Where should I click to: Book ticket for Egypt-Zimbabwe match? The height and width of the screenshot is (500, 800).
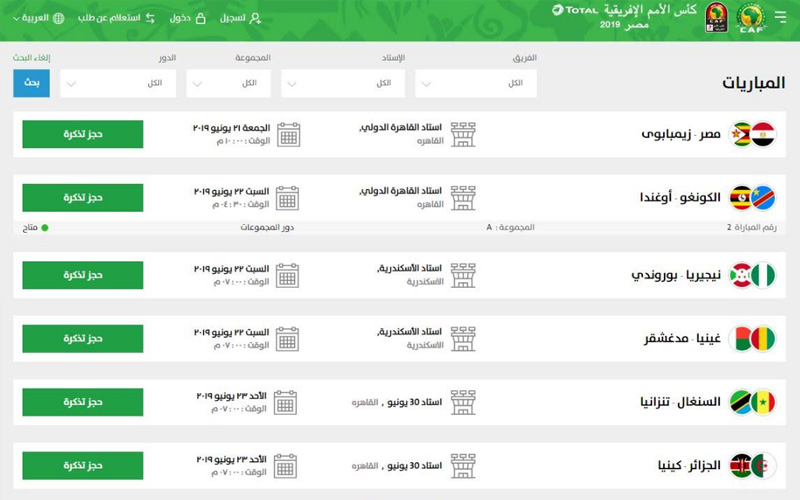pos(83,134)
